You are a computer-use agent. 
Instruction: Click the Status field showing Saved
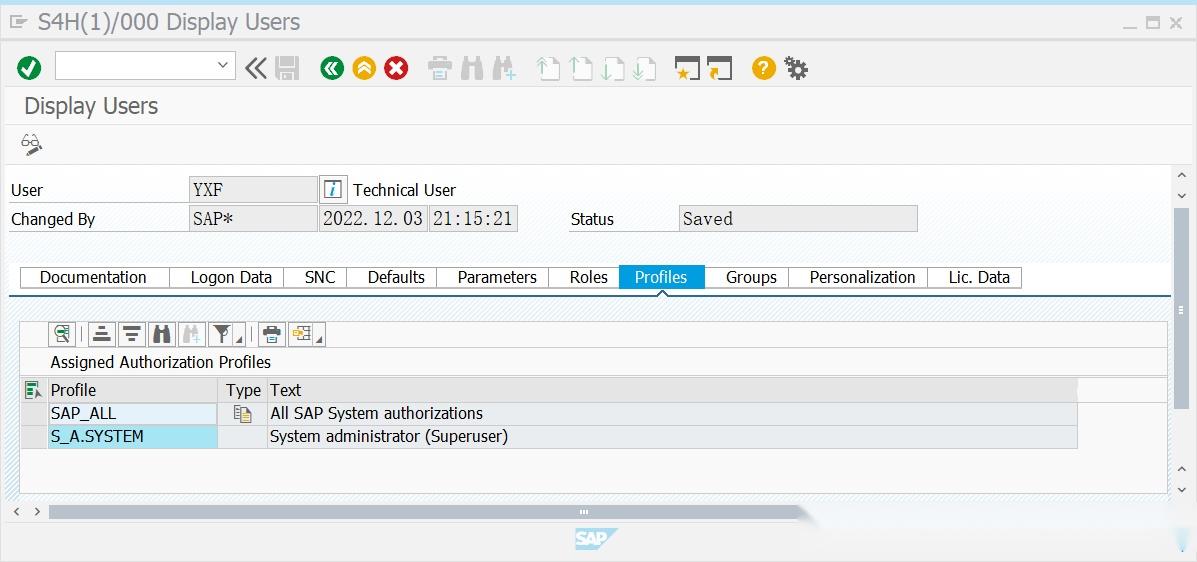[x=798, y=218]
